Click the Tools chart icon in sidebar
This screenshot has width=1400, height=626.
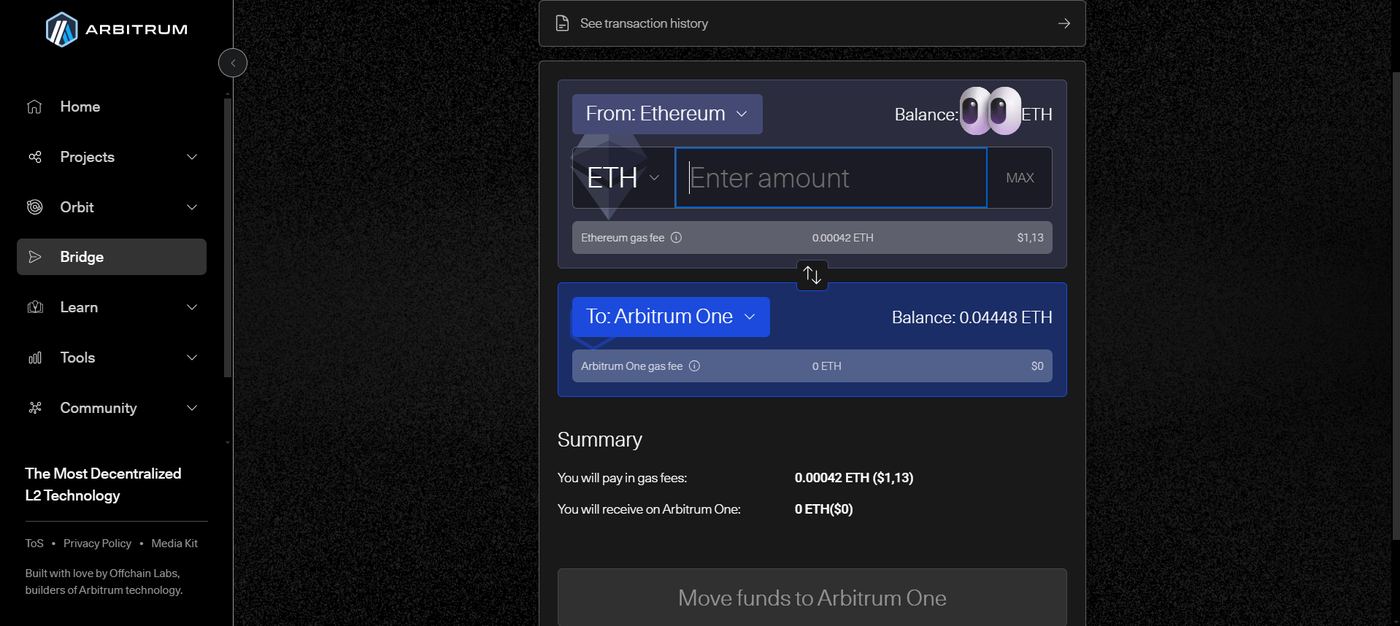[35, 357]
